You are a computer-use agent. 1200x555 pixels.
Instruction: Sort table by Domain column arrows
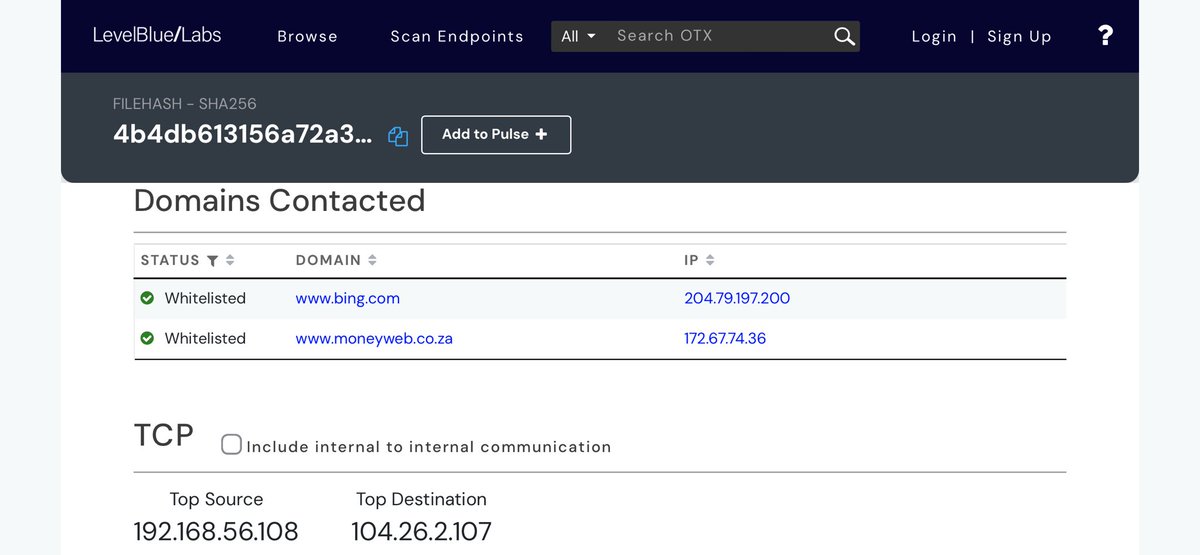(x=372, y=260)
